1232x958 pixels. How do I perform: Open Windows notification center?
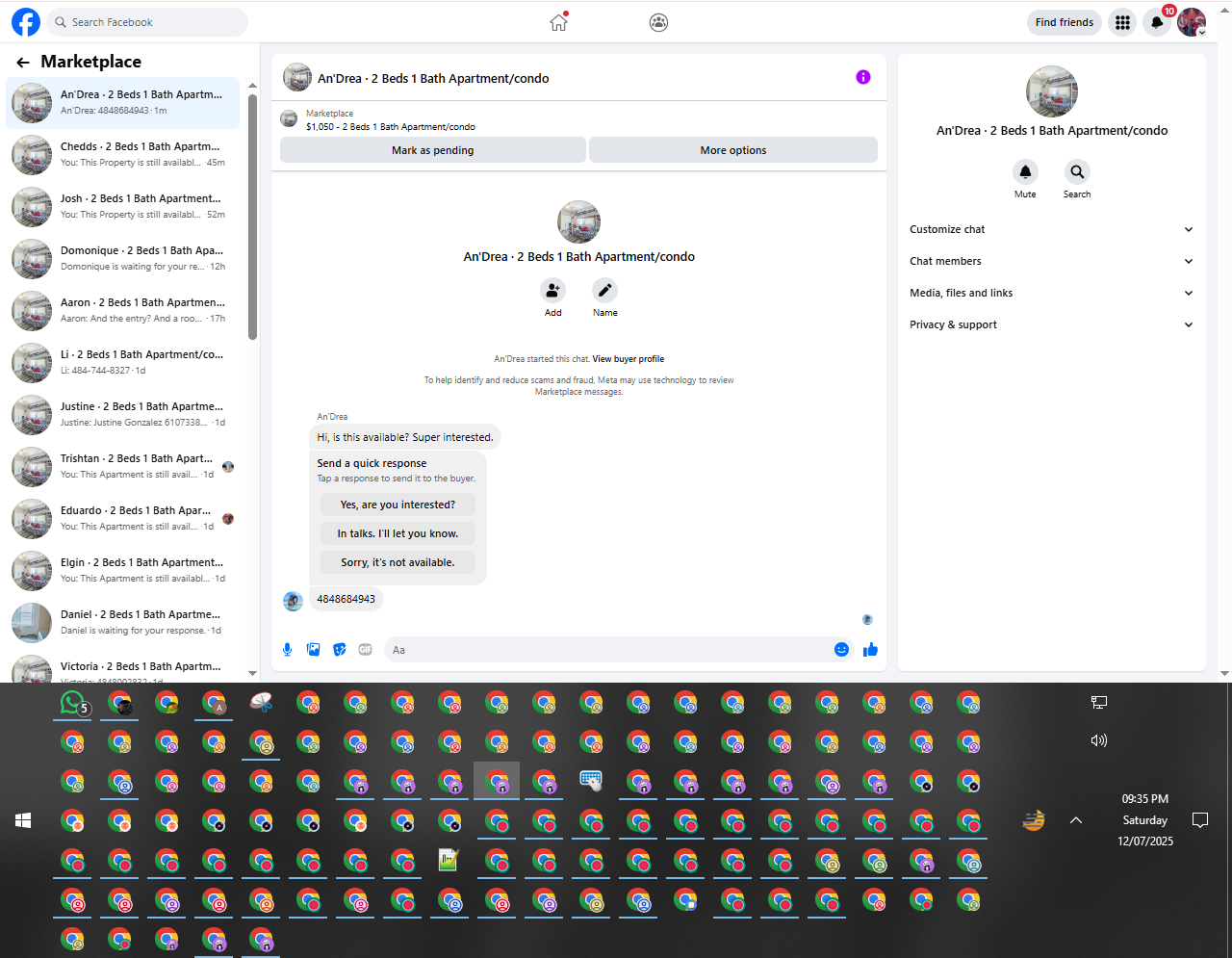tap(1199, 820)
